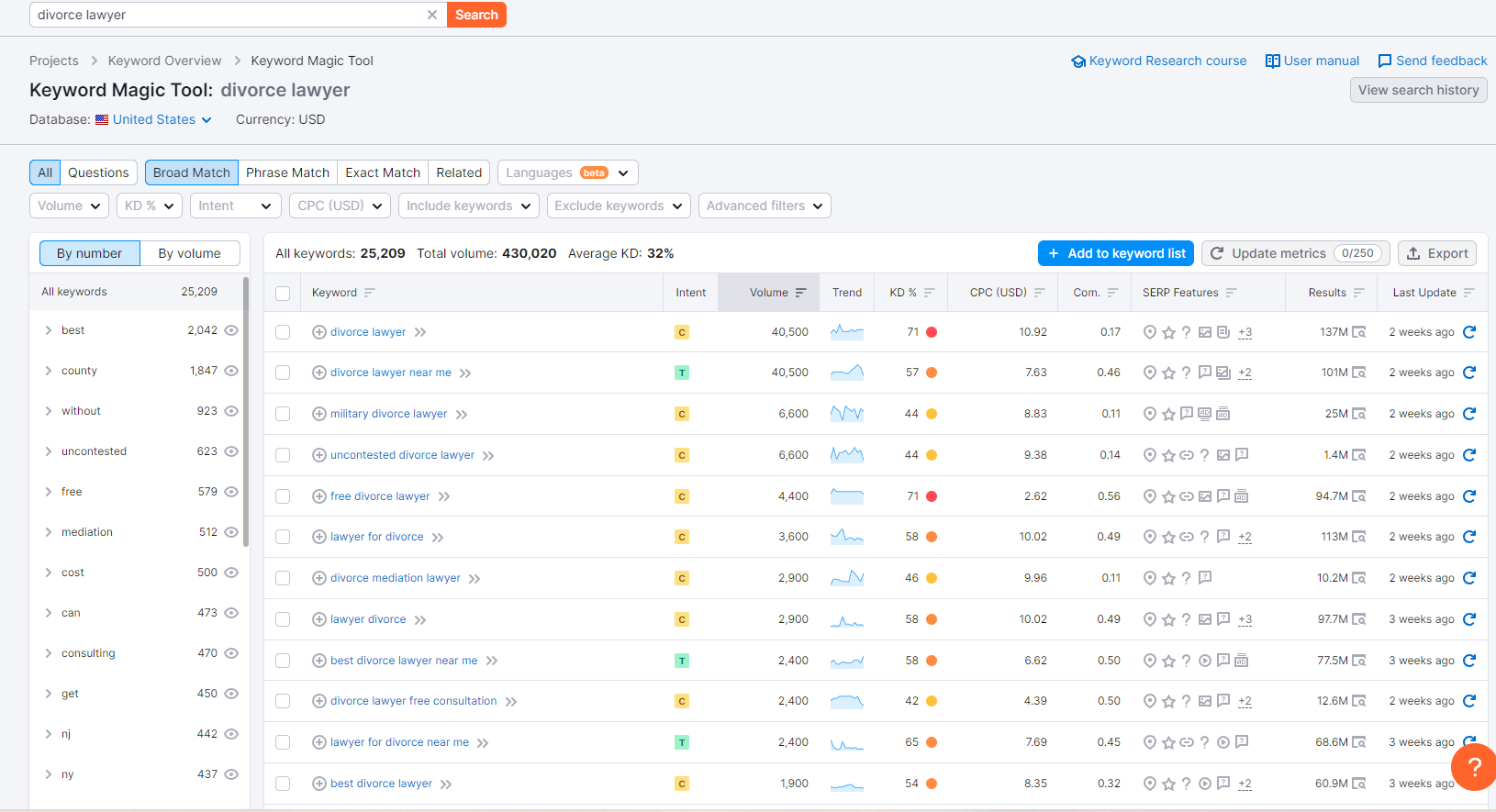The image size is (1496, 812).
Task: Change database from United States dropdown
Action: point(154,119)
